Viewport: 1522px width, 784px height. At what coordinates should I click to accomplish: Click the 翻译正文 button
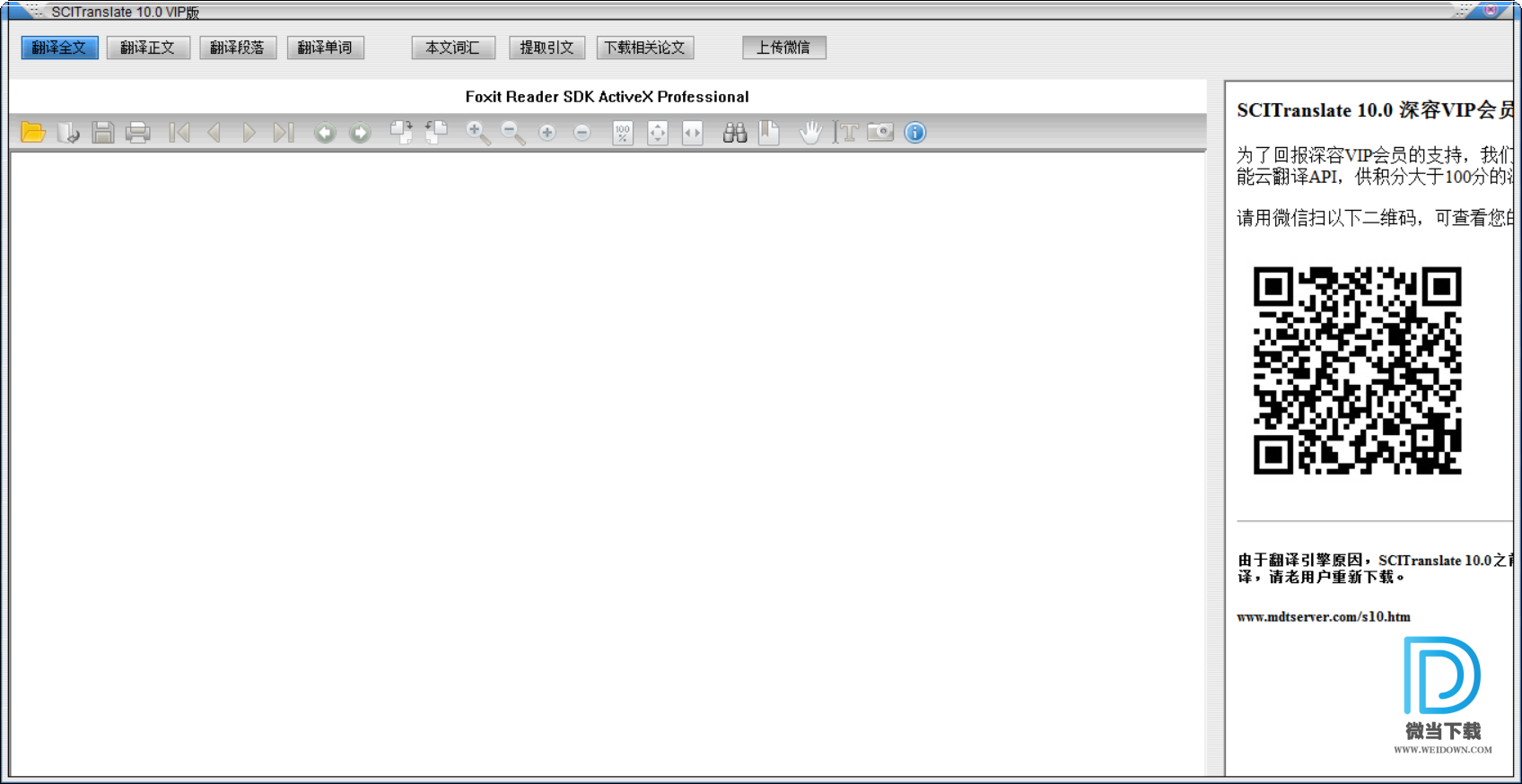(x=148, y=48)
